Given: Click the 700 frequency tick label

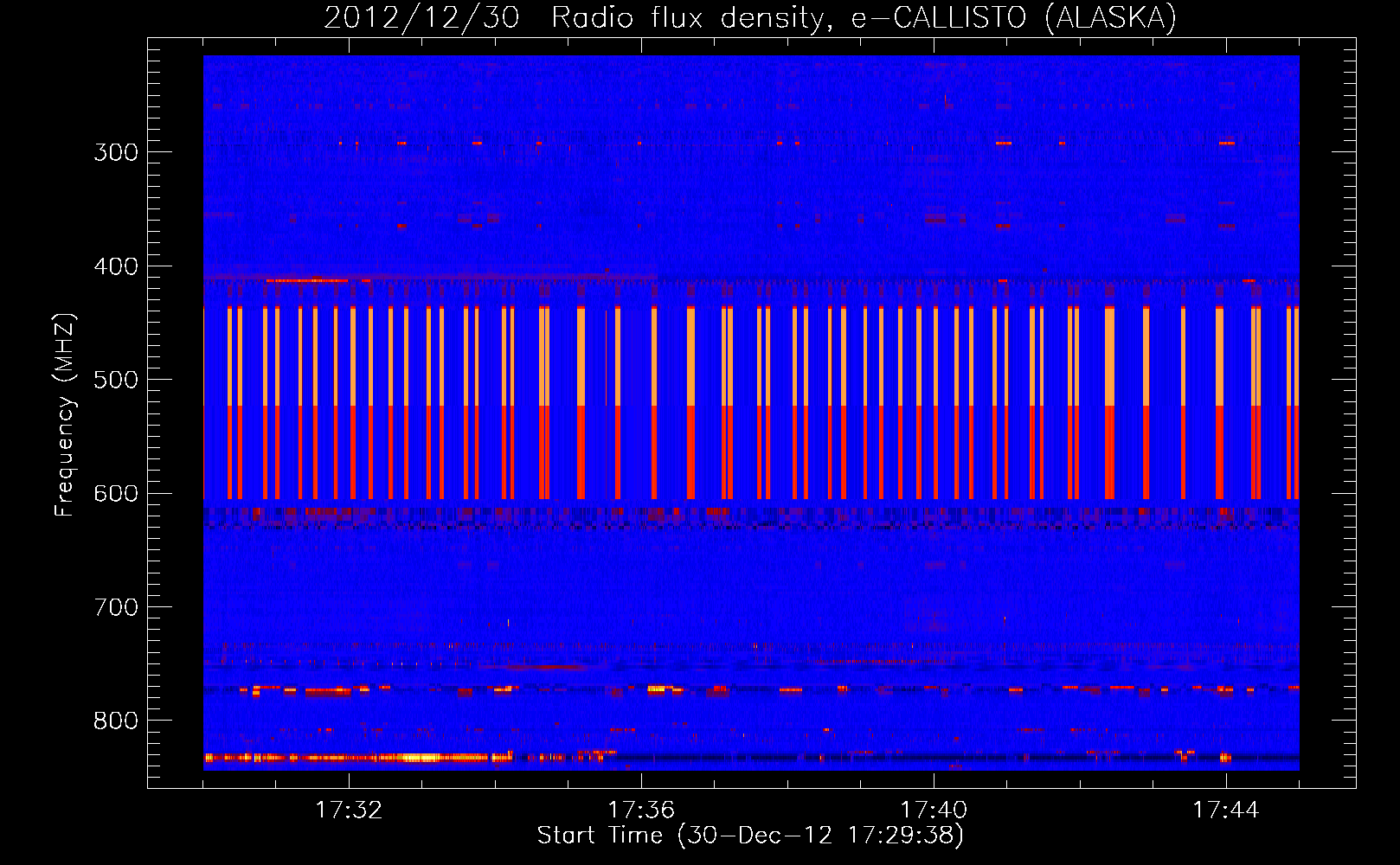Looking at the screenshot, I should pyautogui.click(x=116, y=607).
